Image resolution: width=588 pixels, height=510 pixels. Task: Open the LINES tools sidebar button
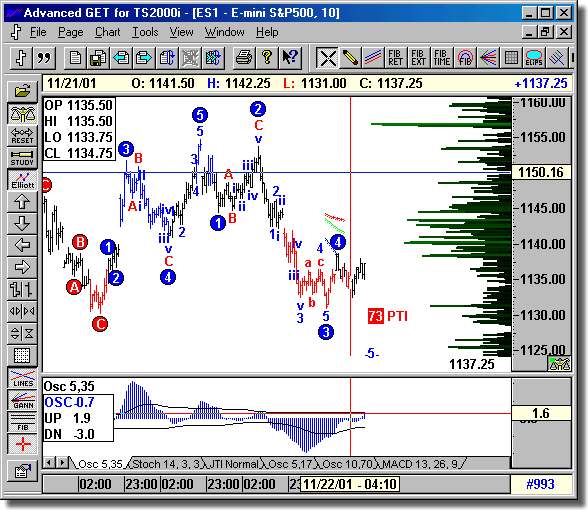pyautogui.click(x=22, y=378)
